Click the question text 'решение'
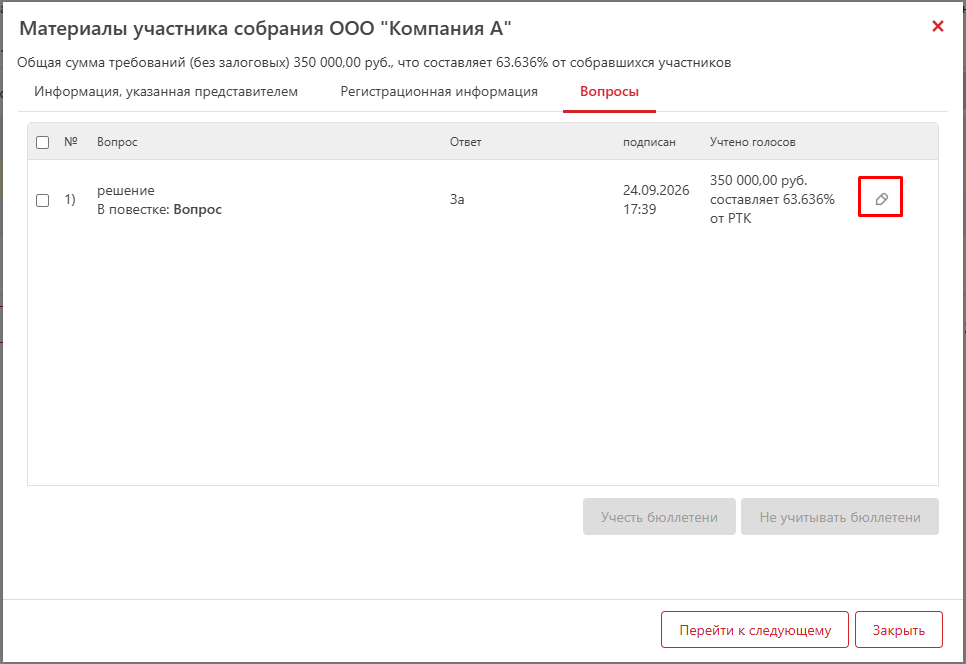Image resolution: width=966 pixels, height=664 pixels. [126, 190]
